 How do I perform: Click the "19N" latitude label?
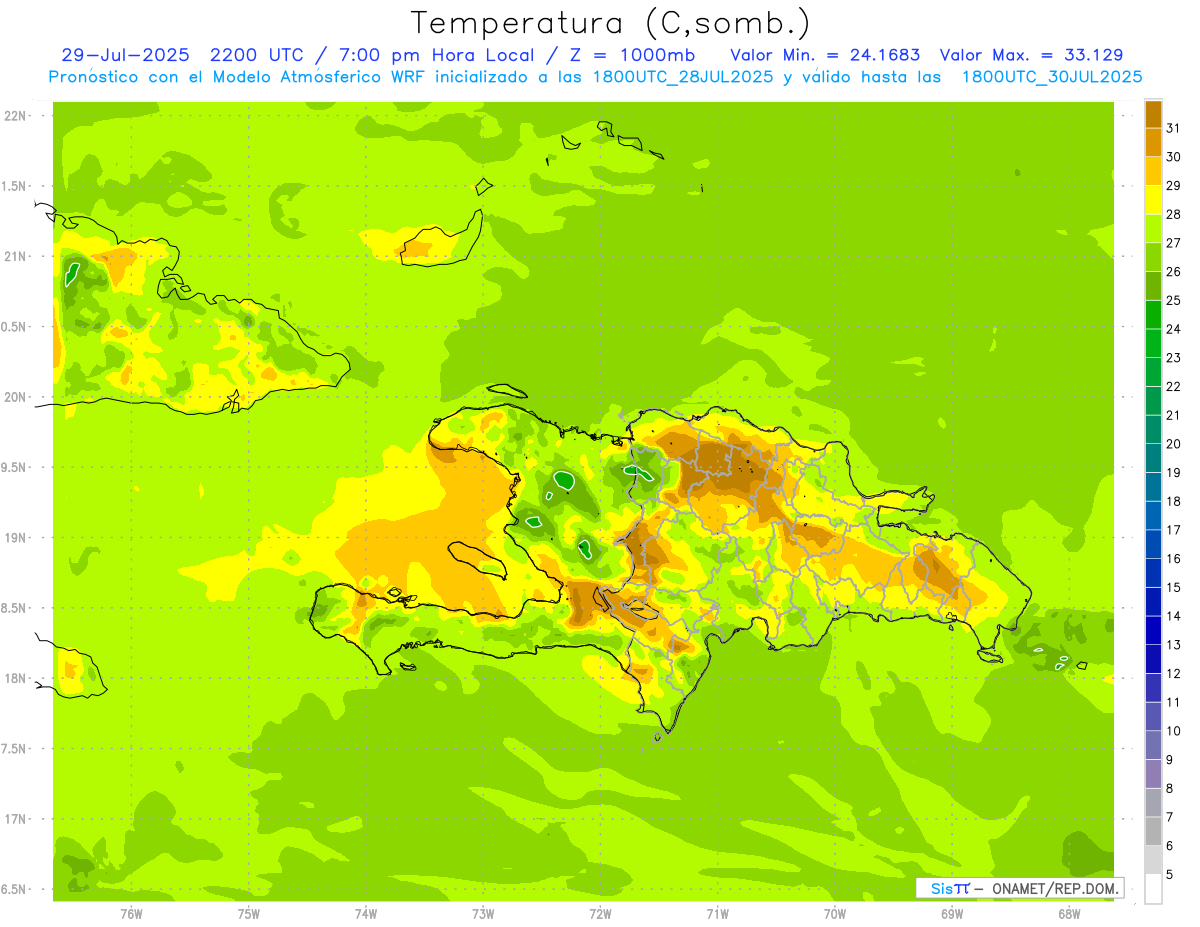pyautogui.click(x=15, y=538)
